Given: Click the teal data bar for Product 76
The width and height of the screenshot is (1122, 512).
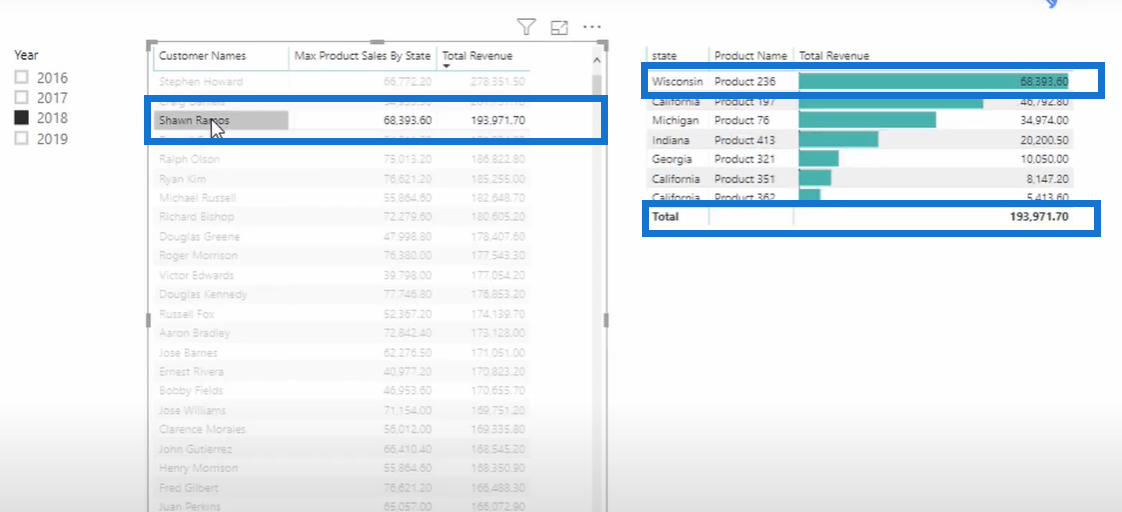Looking at the screenshot, I should point(867,120).
